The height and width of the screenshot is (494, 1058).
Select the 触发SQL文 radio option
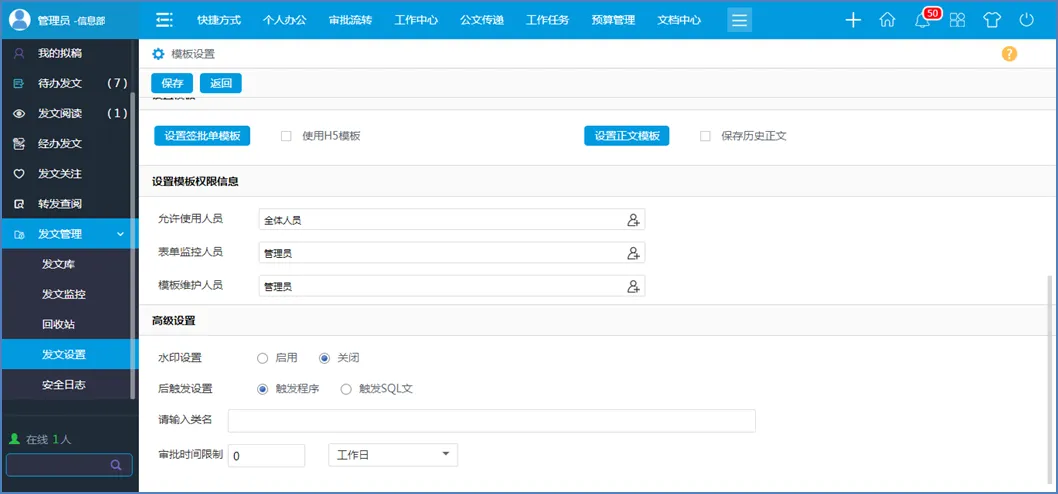pos(346,389)
